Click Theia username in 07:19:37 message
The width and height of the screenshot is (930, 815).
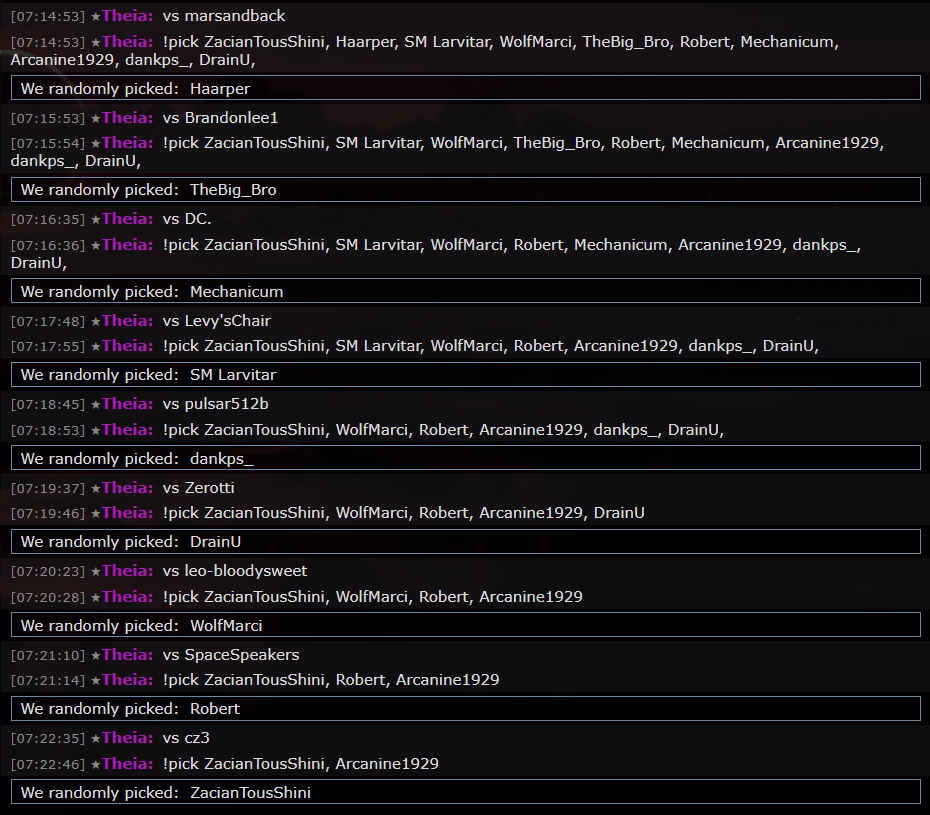[128, 488]
